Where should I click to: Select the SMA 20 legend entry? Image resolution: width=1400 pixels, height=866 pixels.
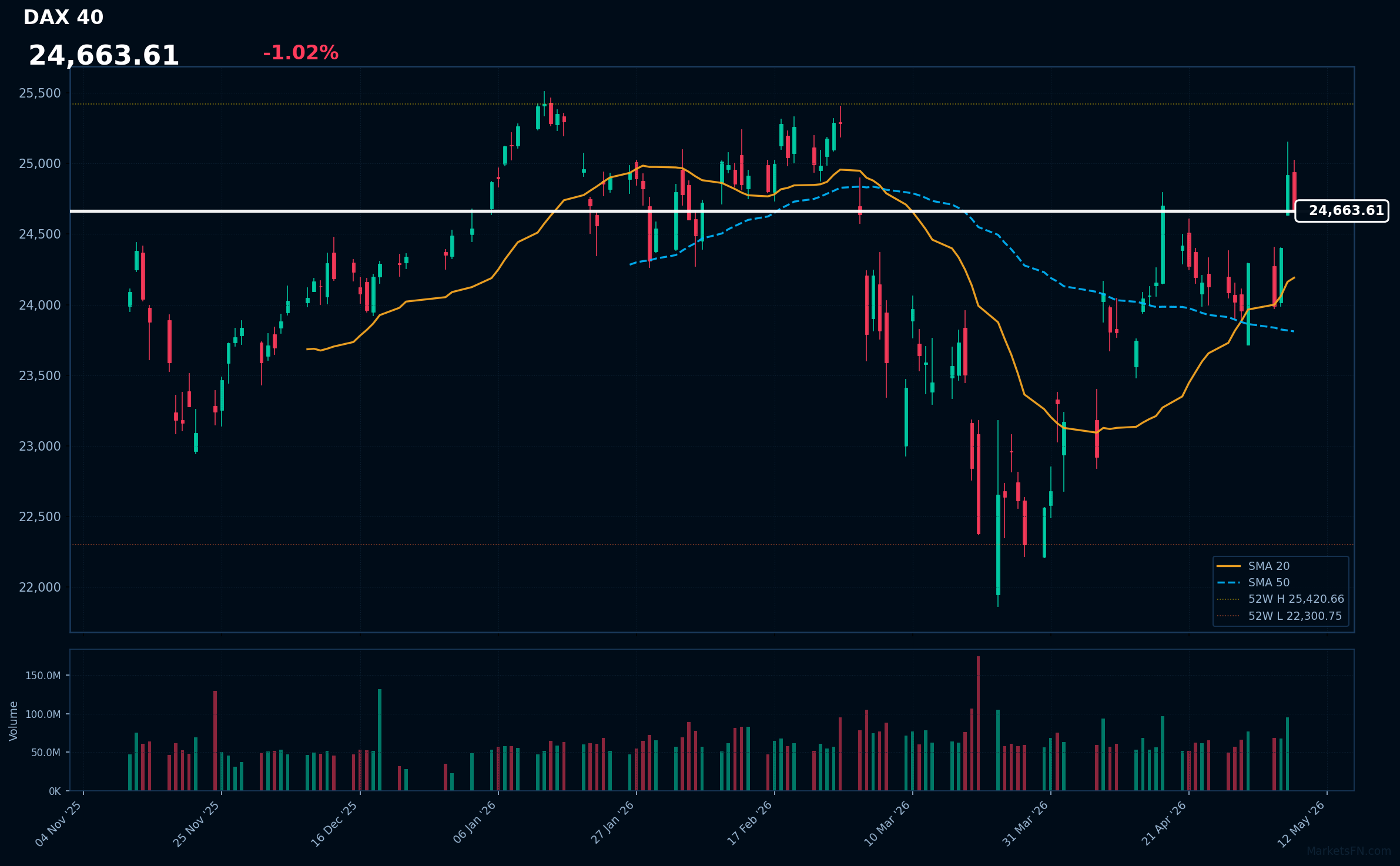pos(1253,566)
